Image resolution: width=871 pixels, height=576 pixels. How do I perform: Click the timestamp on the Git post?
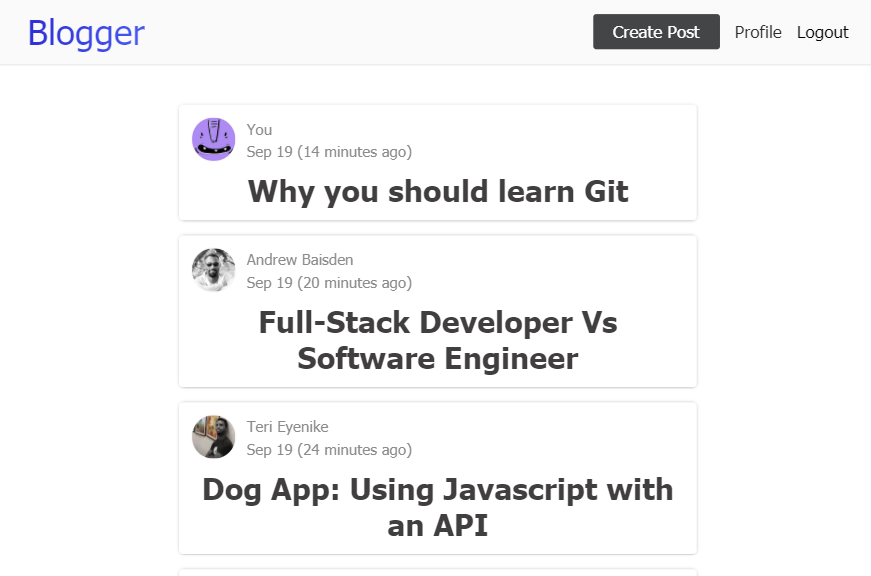(x=329, y=151)
